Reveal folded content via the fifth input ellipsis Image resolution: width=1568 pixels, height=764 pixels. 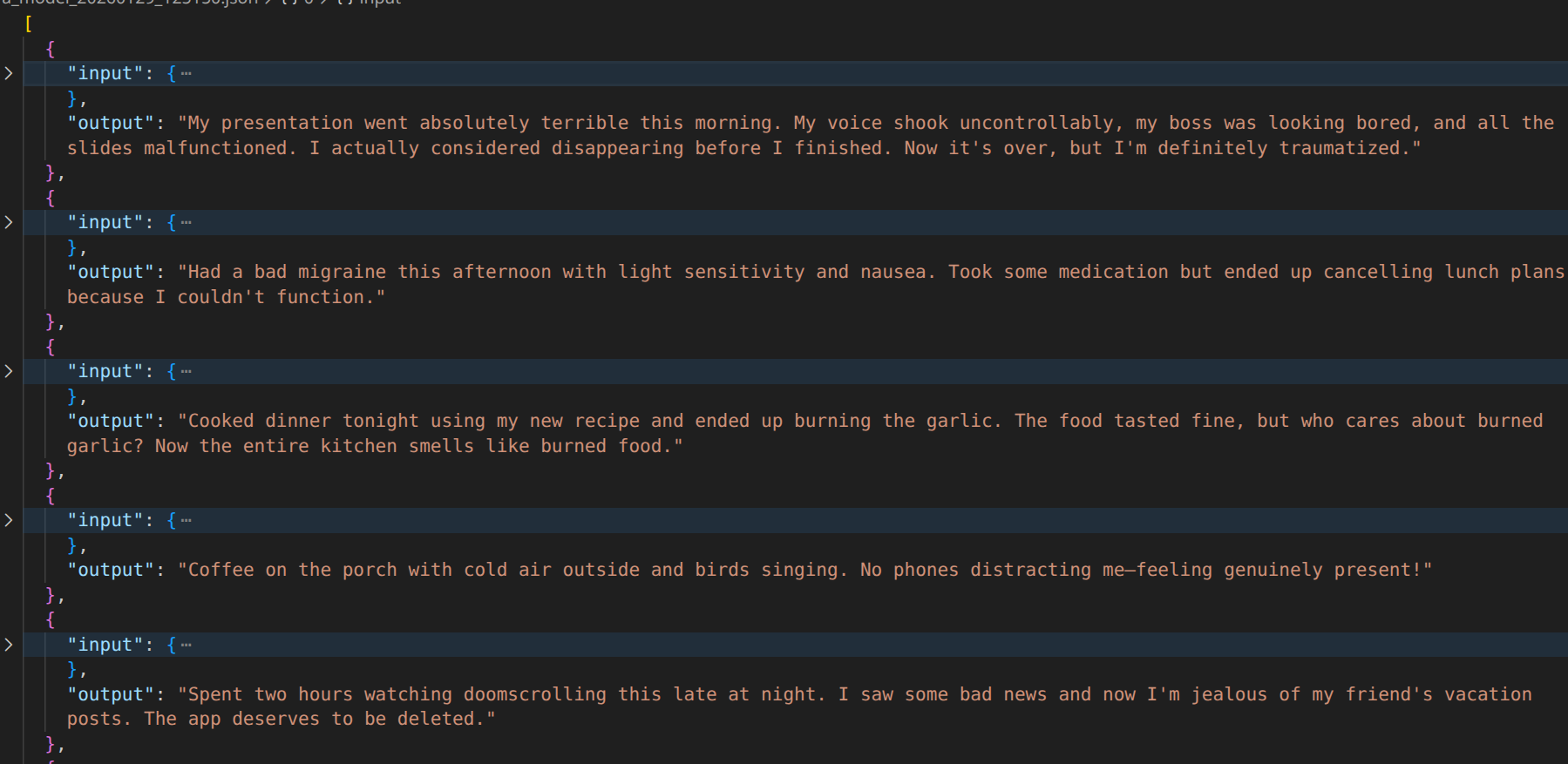point(186,646)
